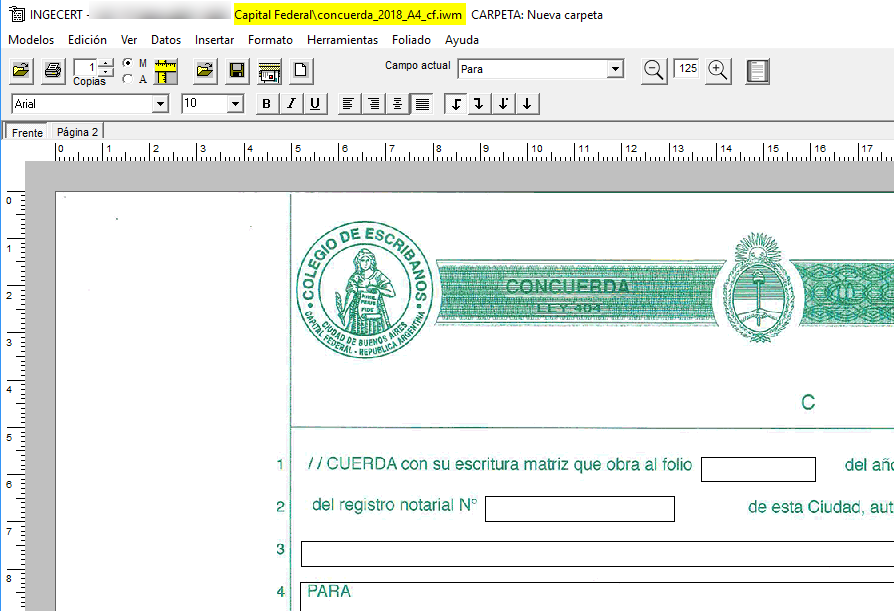Open the Arial font dropdown

pyautogui.click(x=161, y=104)
